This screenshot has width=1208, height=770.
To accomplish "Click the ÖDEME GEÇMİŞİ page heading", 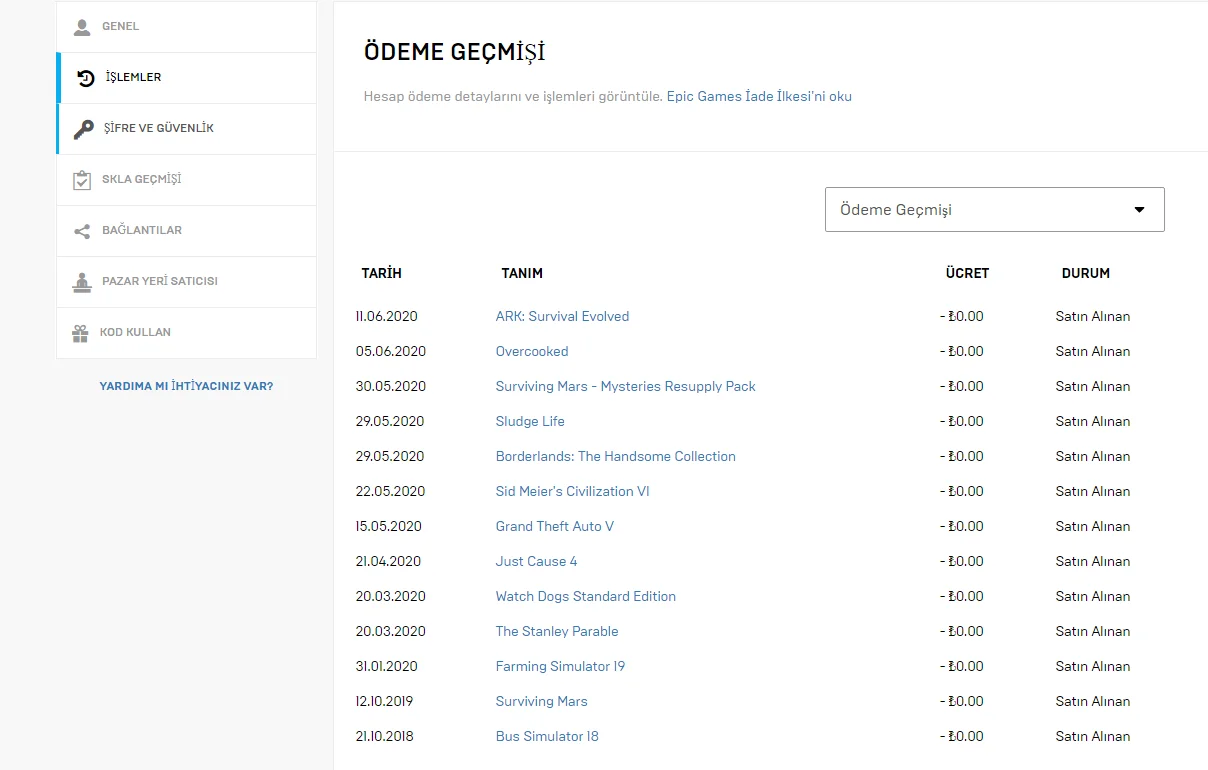I will pos(455,52).
